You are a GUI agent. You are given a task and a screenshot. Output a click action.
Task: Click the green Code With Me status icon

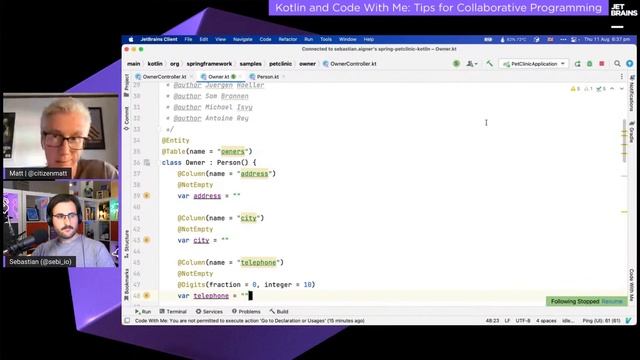(456, 64)
